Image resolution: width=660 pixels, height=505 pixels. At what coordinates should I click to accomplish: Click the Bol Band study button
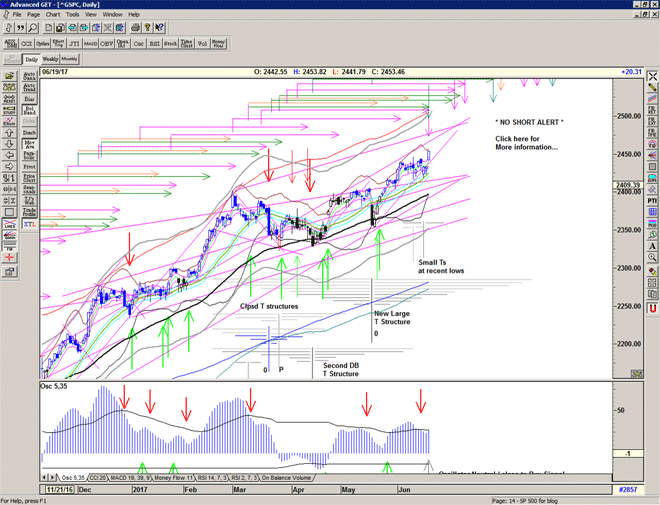point(30,109)
